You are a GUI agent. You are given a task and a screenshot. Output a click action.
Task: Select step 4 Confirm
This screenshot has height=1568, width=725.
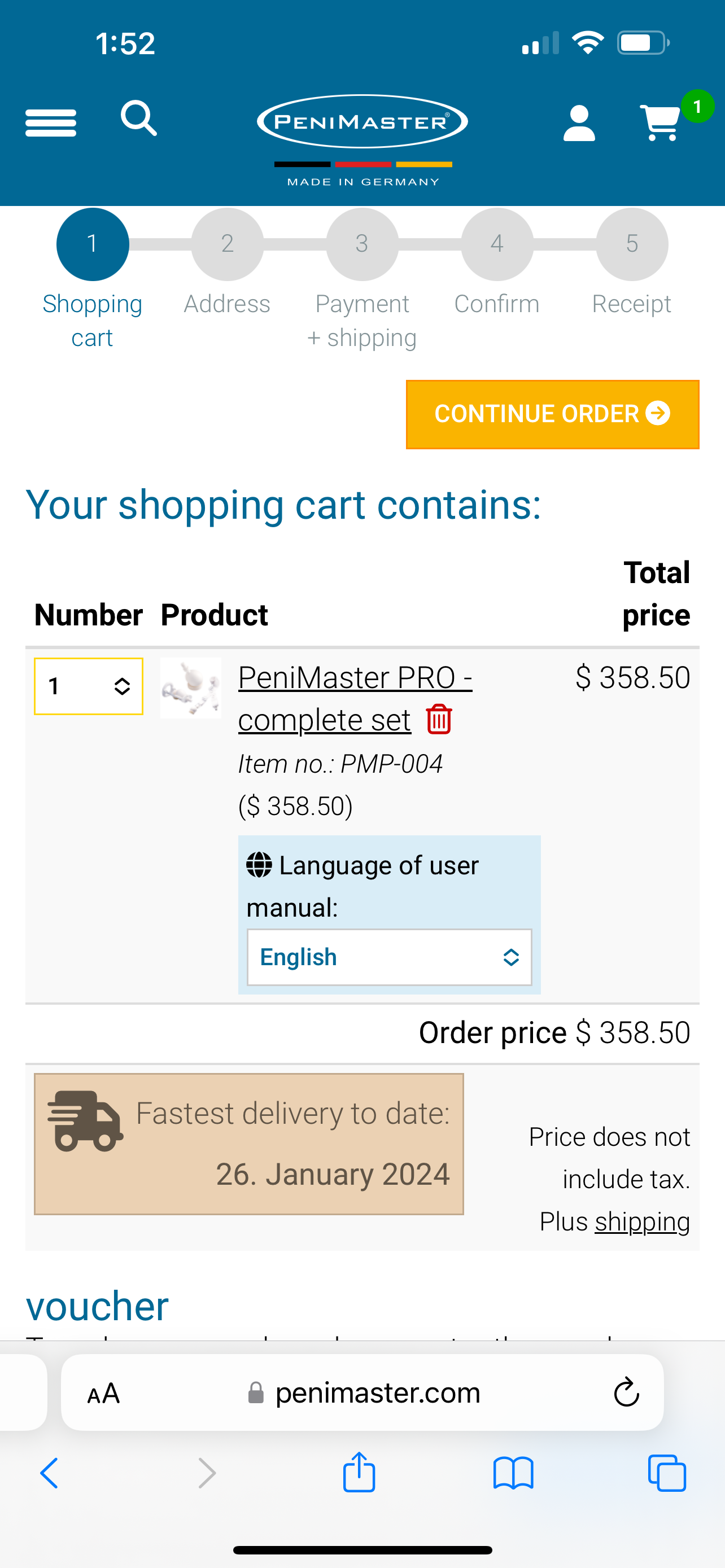pyautogui.click(x=497, y=244)
